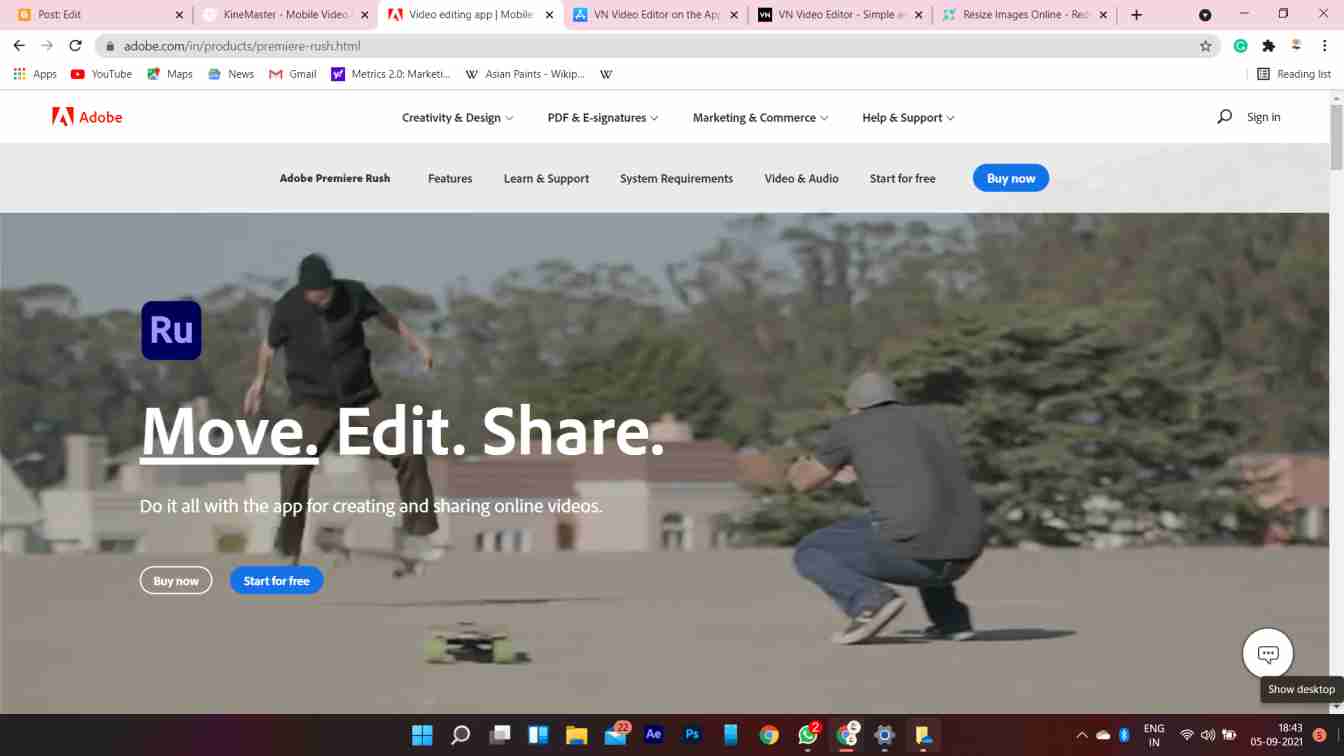Open a new browser tab

[x=1136, y=15]
